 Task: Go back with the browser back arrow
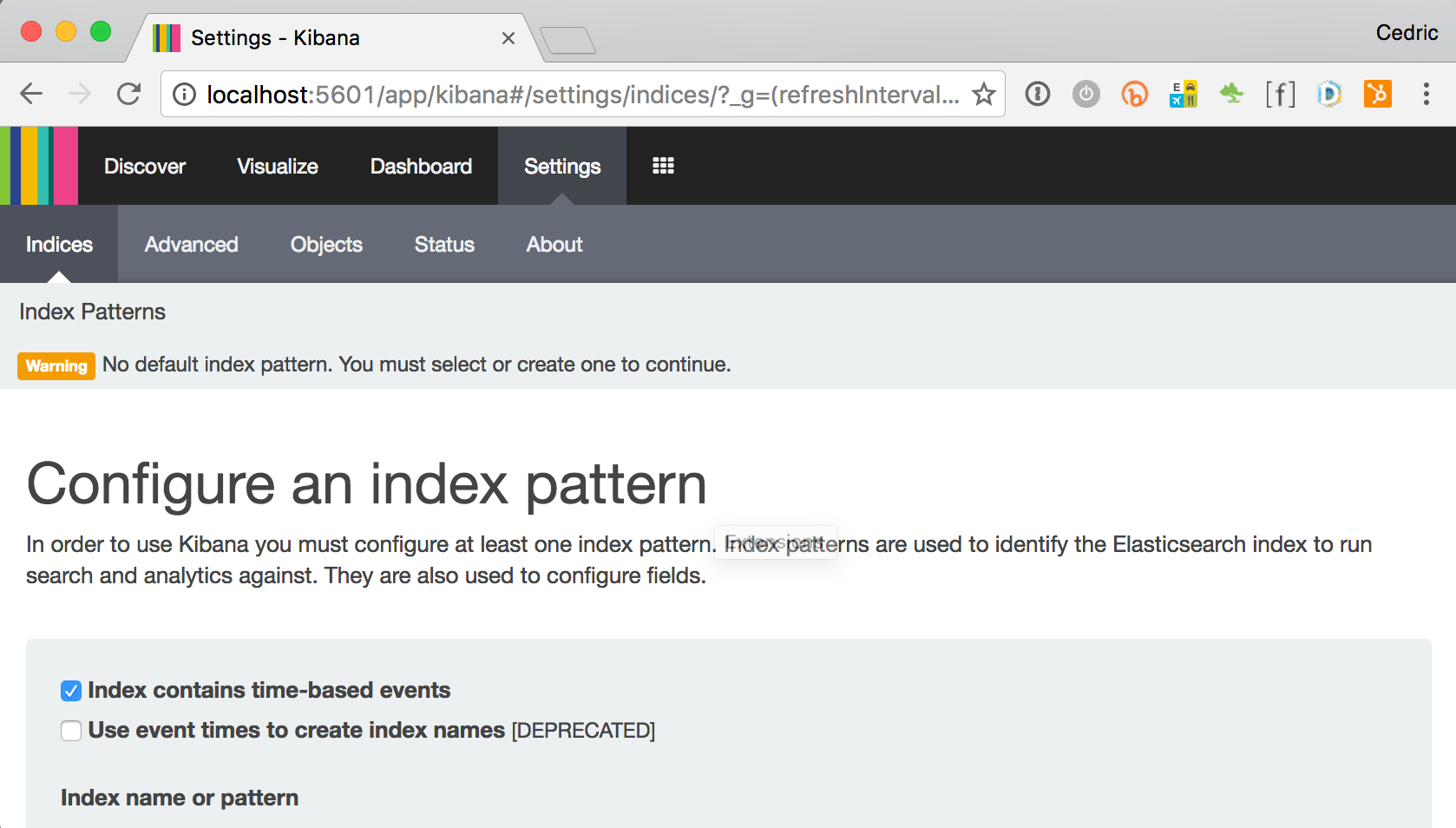coord(31,94)
